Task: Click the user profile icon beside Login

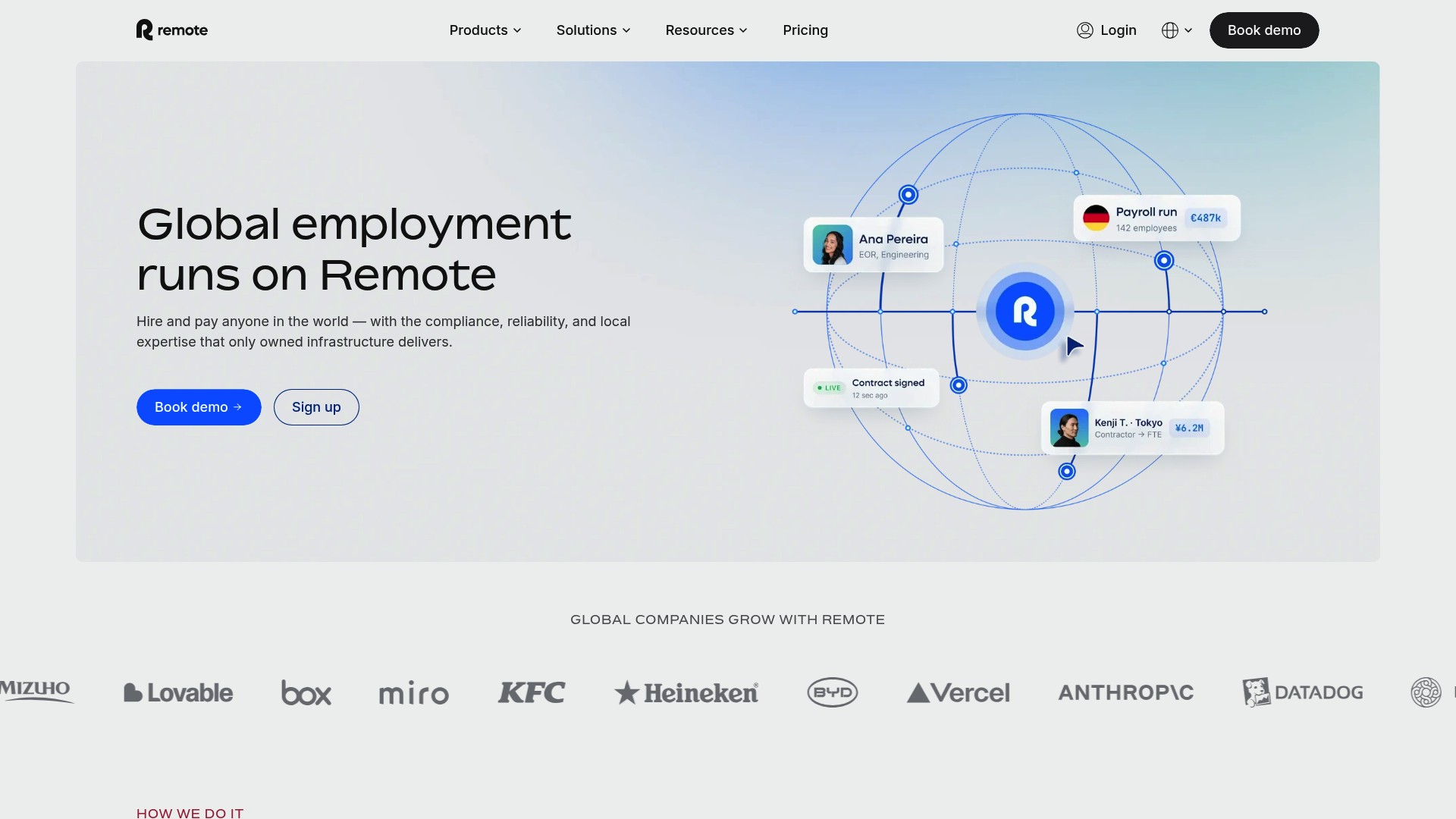Action: point(1085,30)
